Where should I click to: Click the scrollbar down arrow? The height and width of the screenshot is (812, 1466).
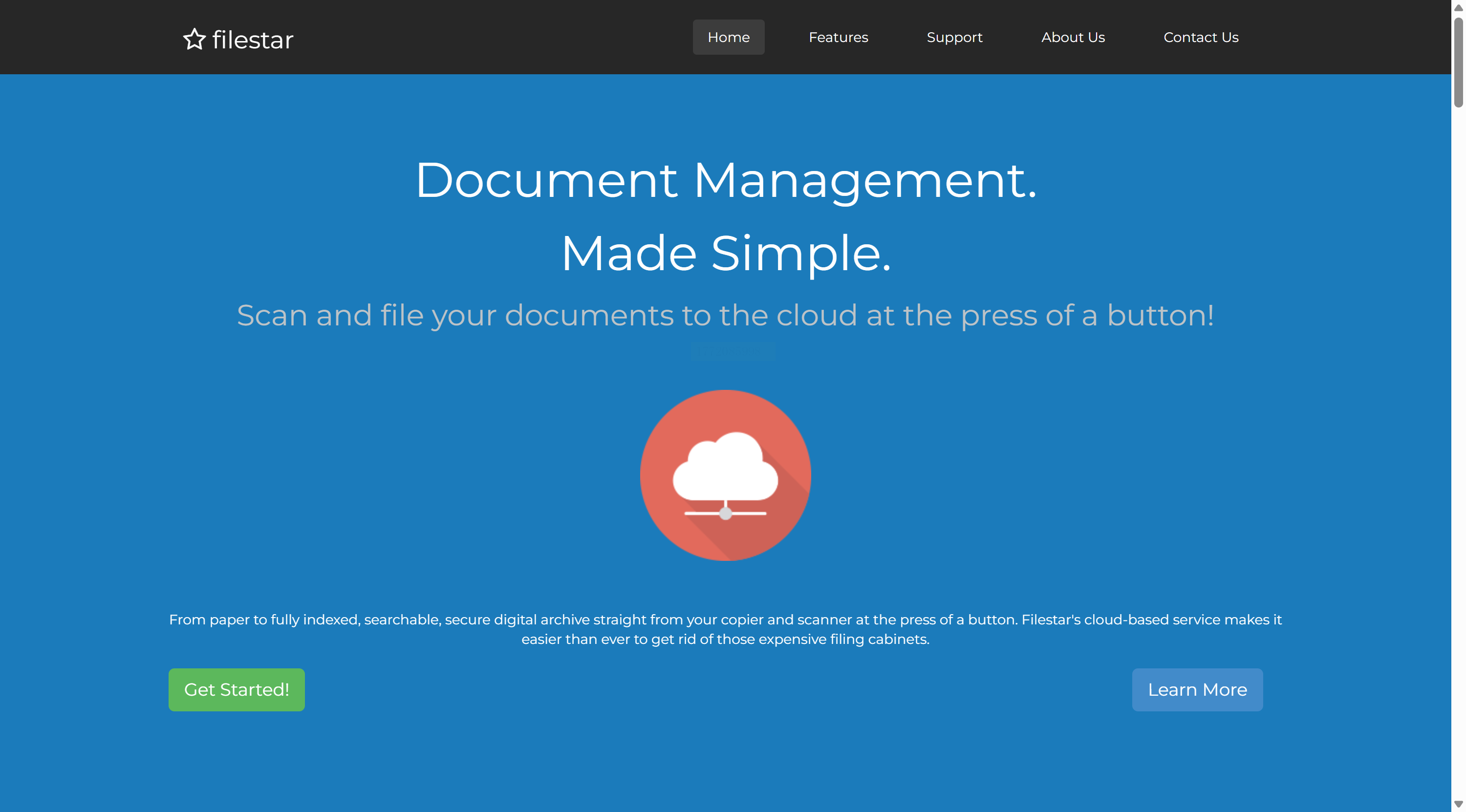1458,804
